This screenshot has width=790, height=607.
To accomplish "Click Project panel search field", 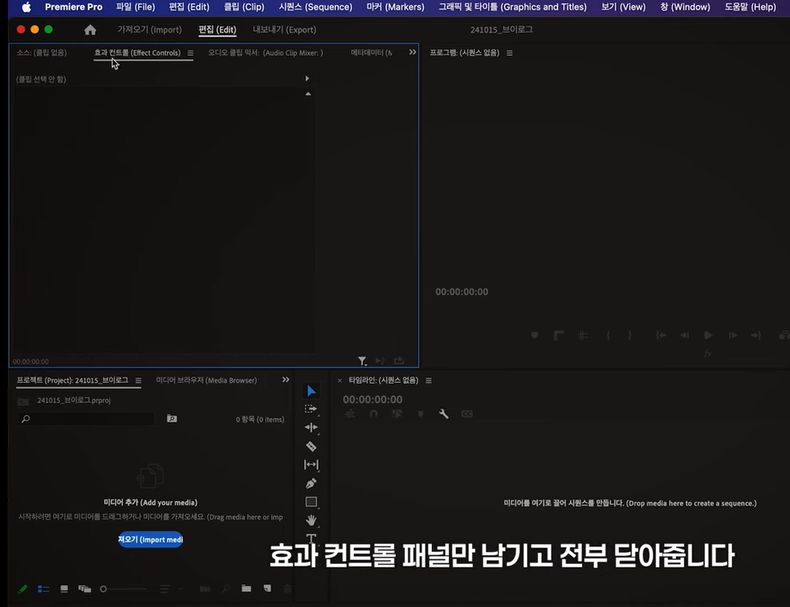I will pyautogui.click(x=86, y=419).
